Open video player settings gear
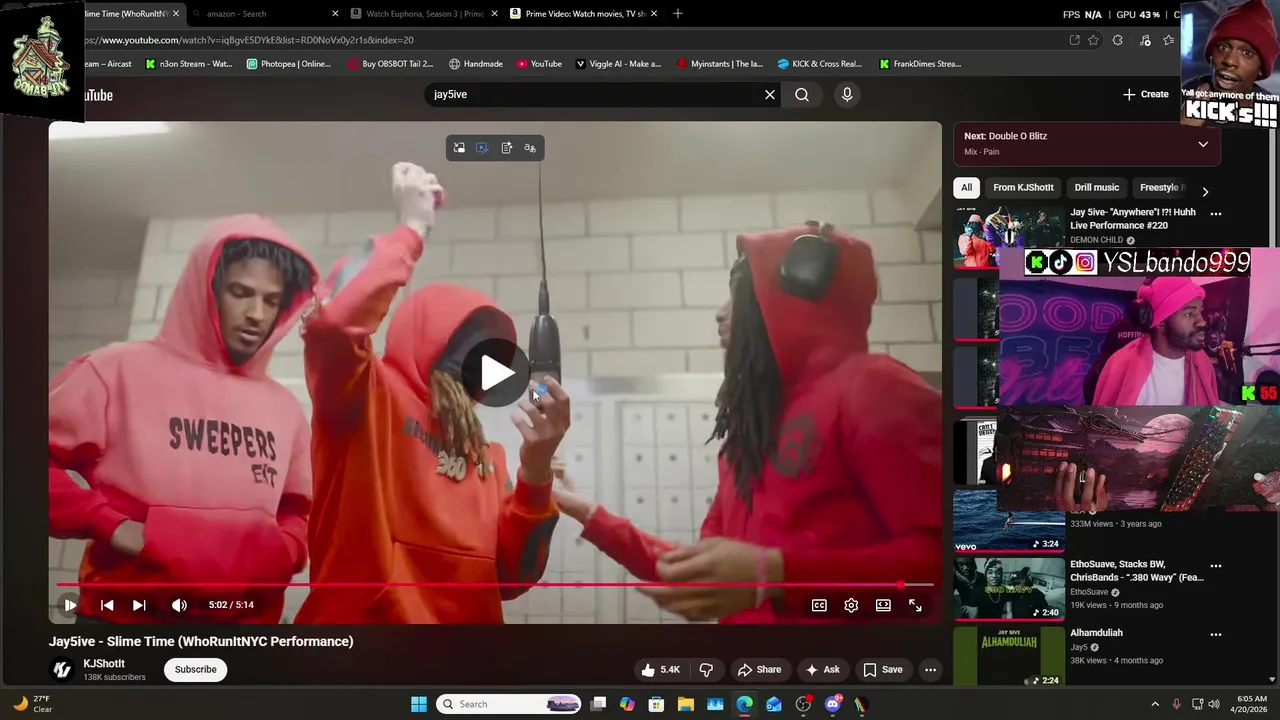1280x720 pixels. [851, 605]
